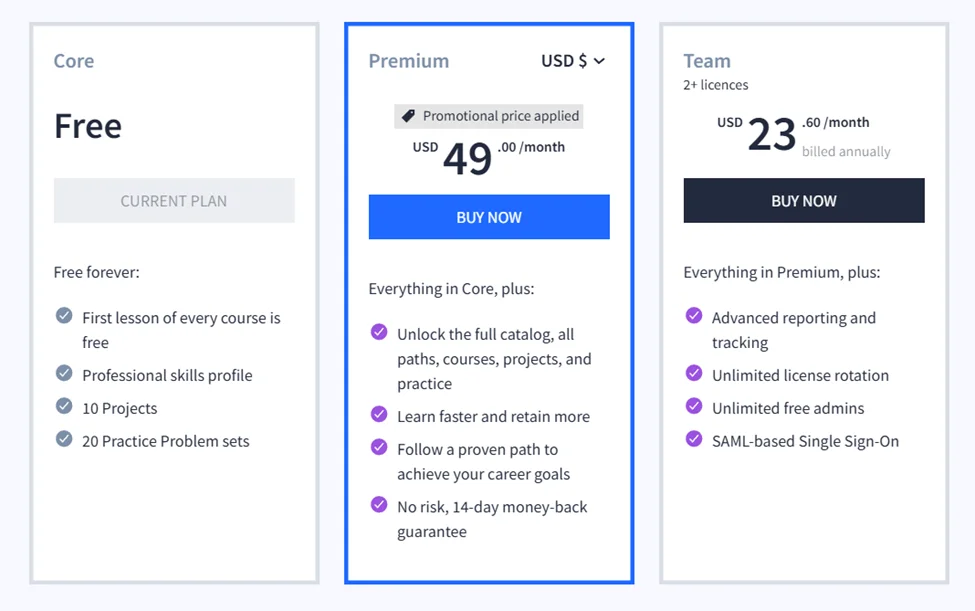Screen dimensions: 975x611
Task: Click the CURRENT PLAN button
Action: (x=174, y=201)
